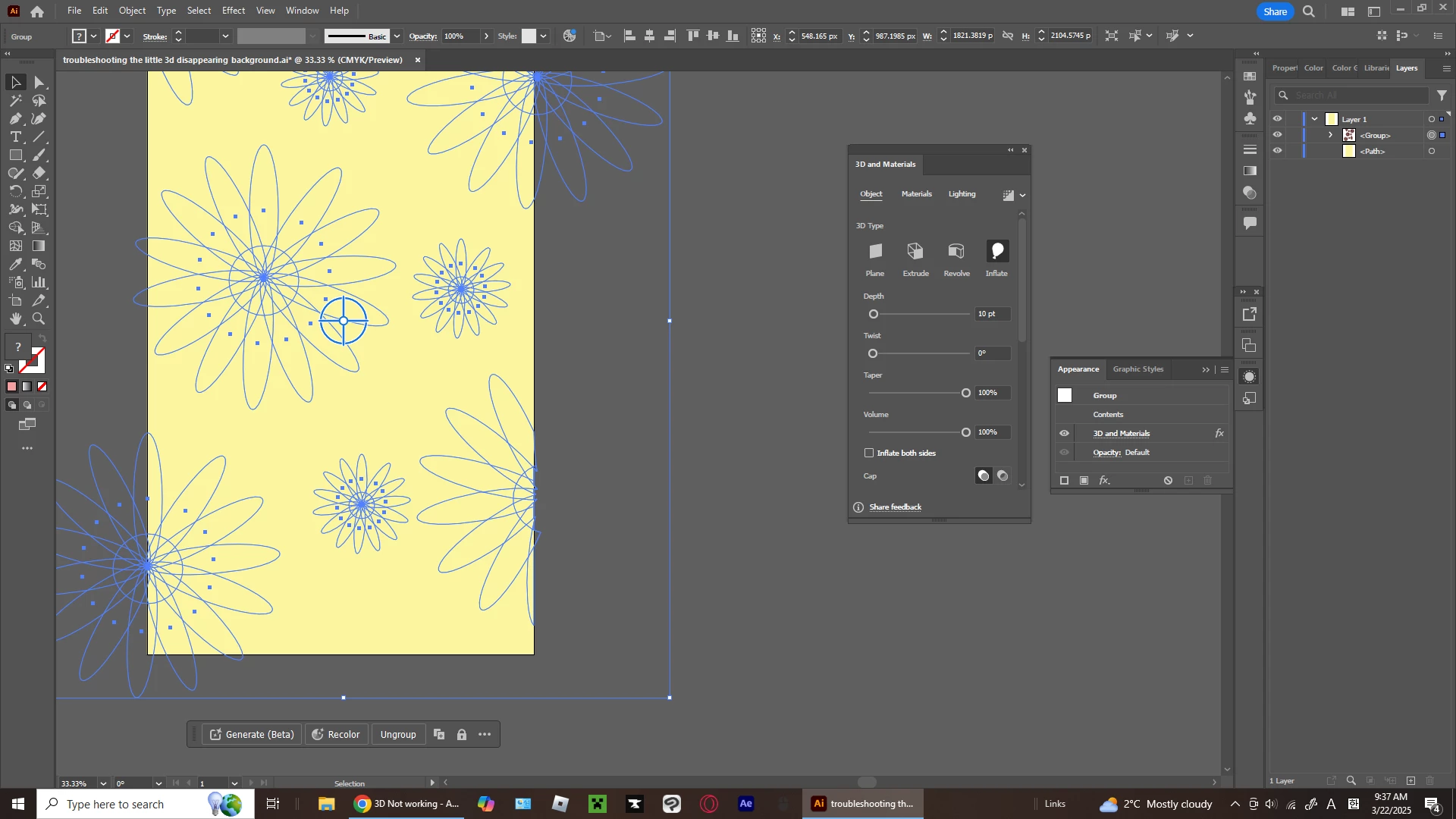The width and height of the screenshot is (1456, 819).
Task: Toggle 3D and Materials effect visibility
Action: coord(1065,434)
